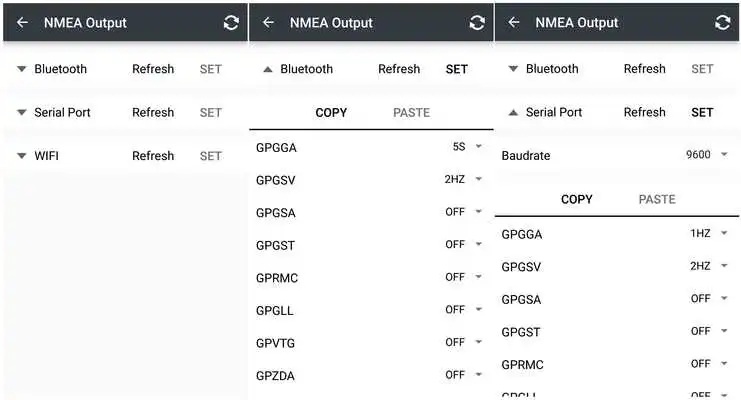The width and height of the screenshot is (741, 400).
Task: Tap sync icon on the screen listing WIFI
Action: tap(231, 22)
